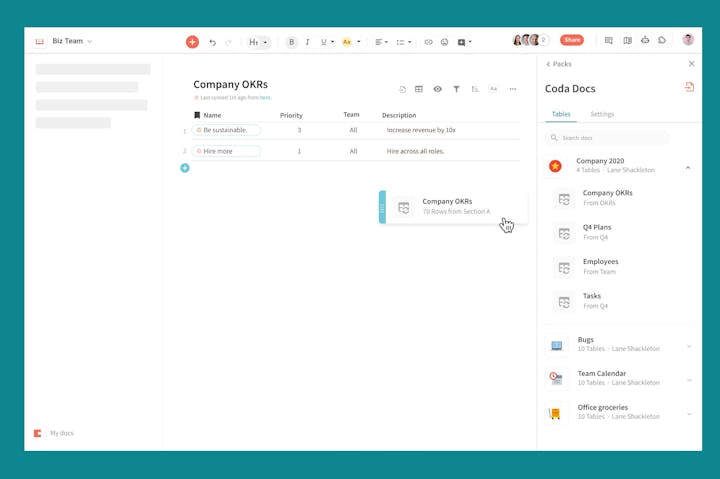Open table more options ellipsis
The image size is (720, 479).
[x=513, y=89]
